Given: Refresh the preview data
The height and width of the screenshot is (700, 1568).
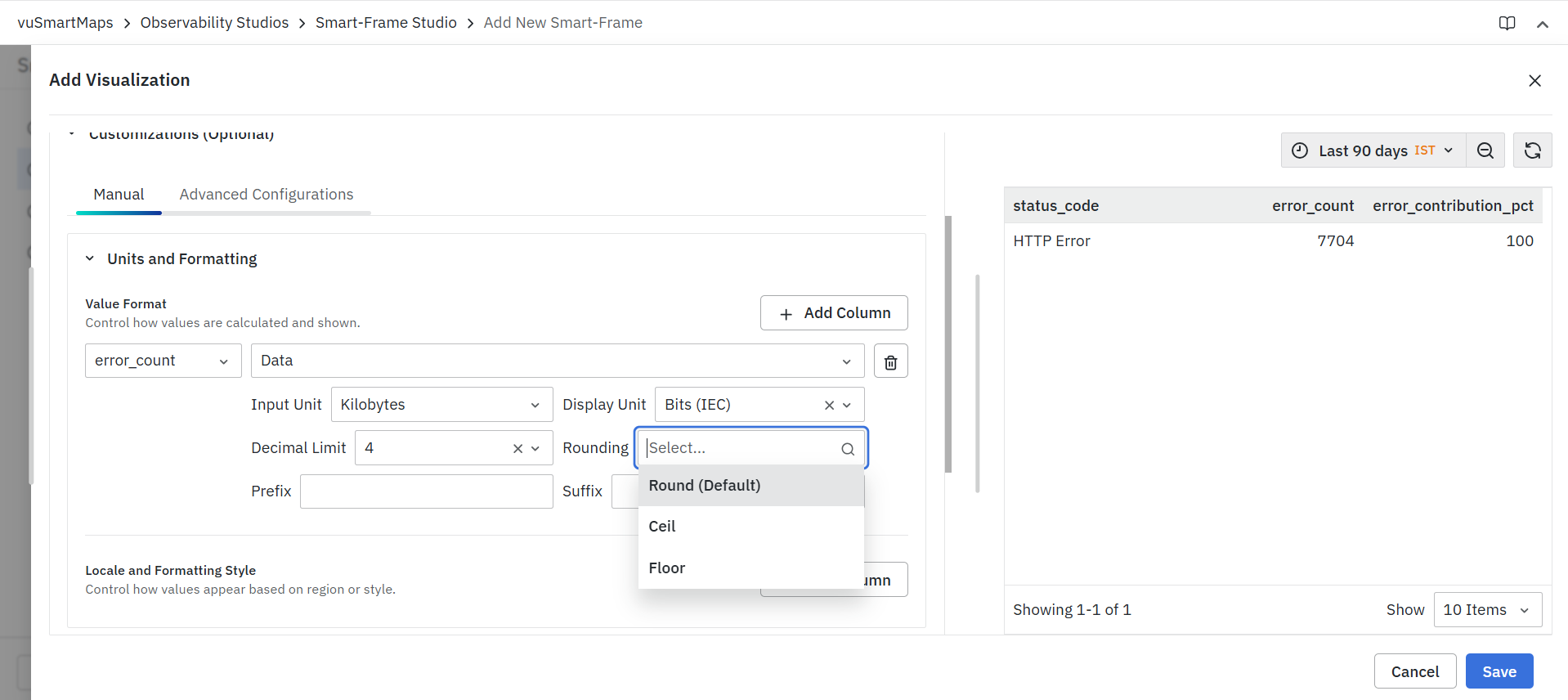Looking at the screenshot, I should [x=1533, y=150].
